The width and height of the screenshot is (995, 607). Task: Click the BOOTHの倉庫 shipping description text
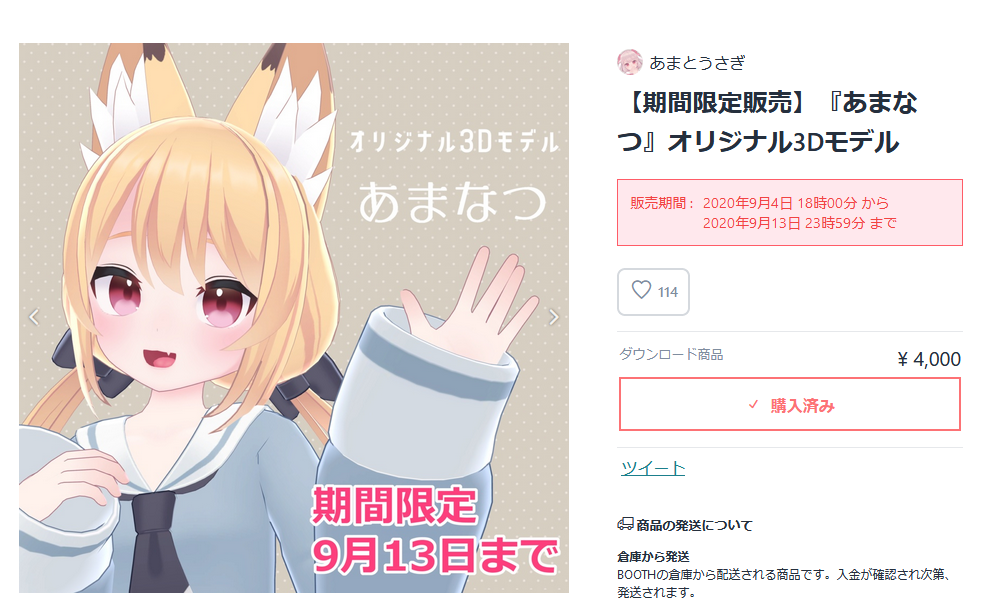tap(784, 584)
